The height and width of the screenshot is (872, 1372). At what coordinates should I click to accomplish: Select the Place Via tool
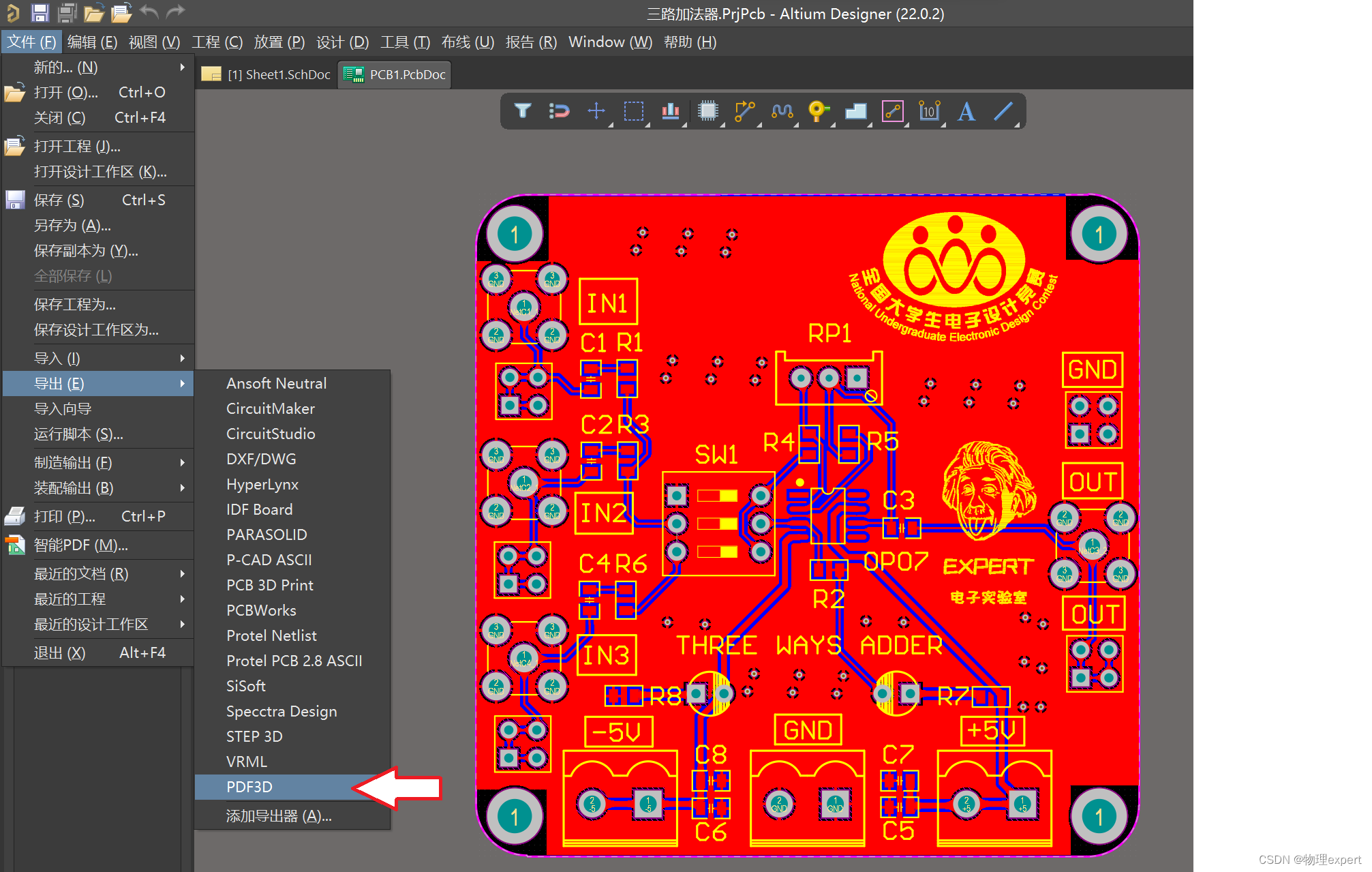[818, 110]
